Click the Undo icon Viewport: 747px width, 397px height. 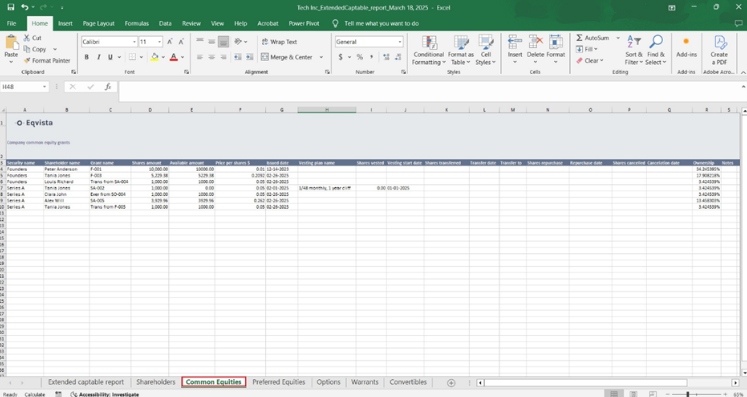[x=24, y=7]
